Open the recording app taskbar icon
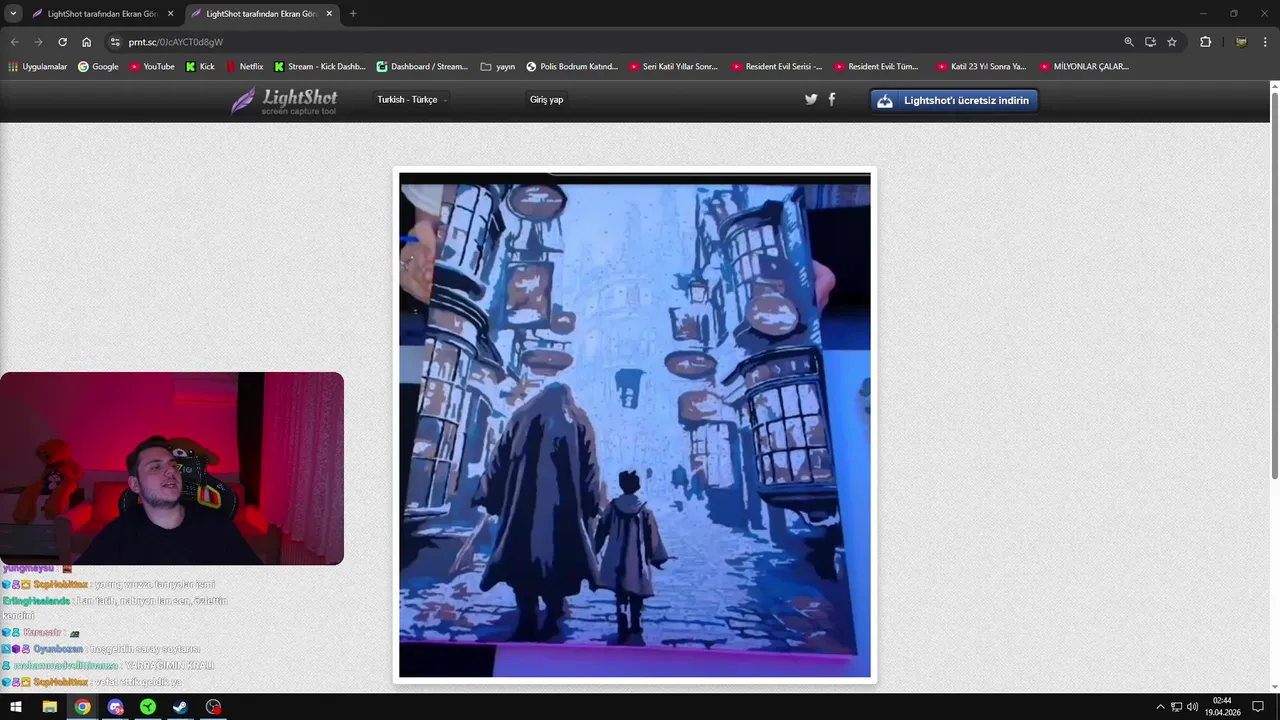The width and height of the screenshot is (1280, 720). click(213, 707)
